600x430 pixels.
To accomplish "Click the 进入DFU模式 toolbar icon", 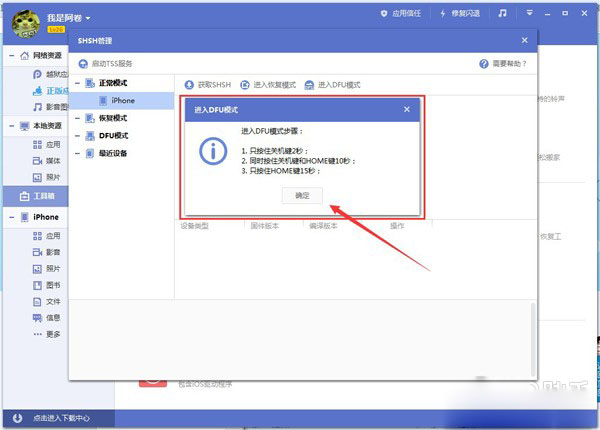I will [310, 85].
